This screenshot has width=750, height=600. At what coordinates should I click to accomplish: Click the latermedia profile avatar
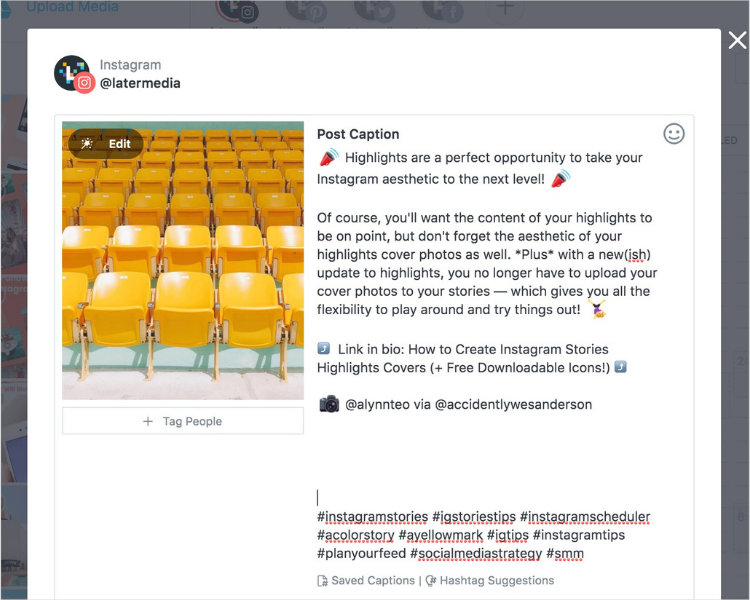[x=73, y=74]
